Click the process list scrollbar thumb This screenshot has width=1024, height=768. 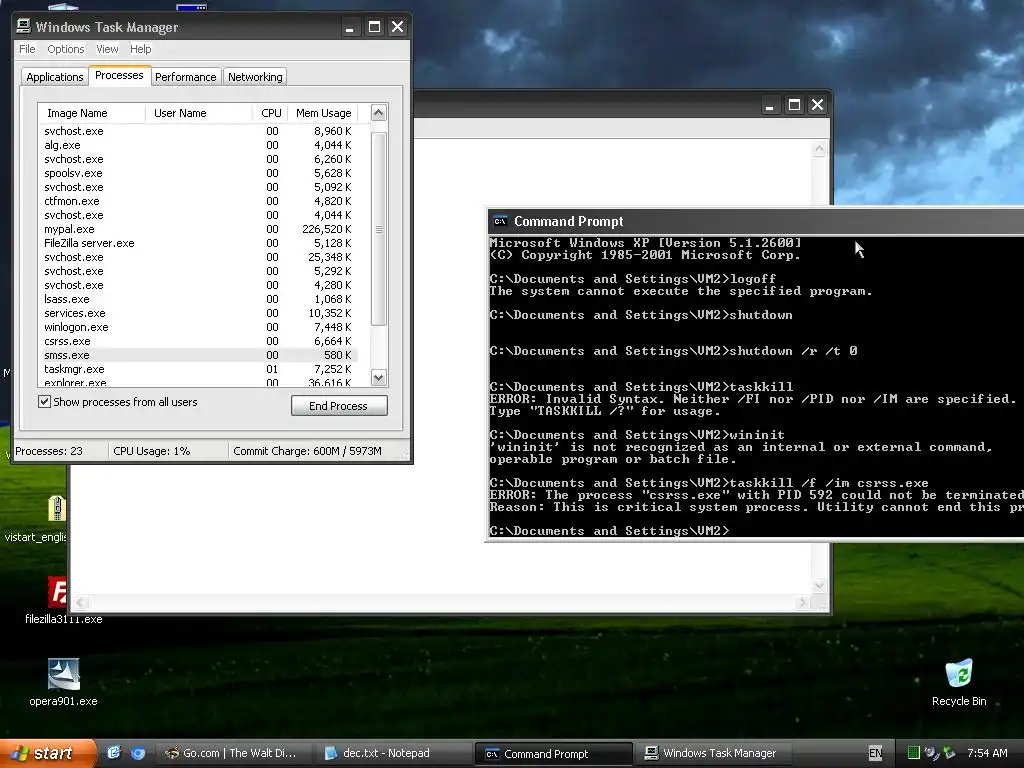[379, 229]
